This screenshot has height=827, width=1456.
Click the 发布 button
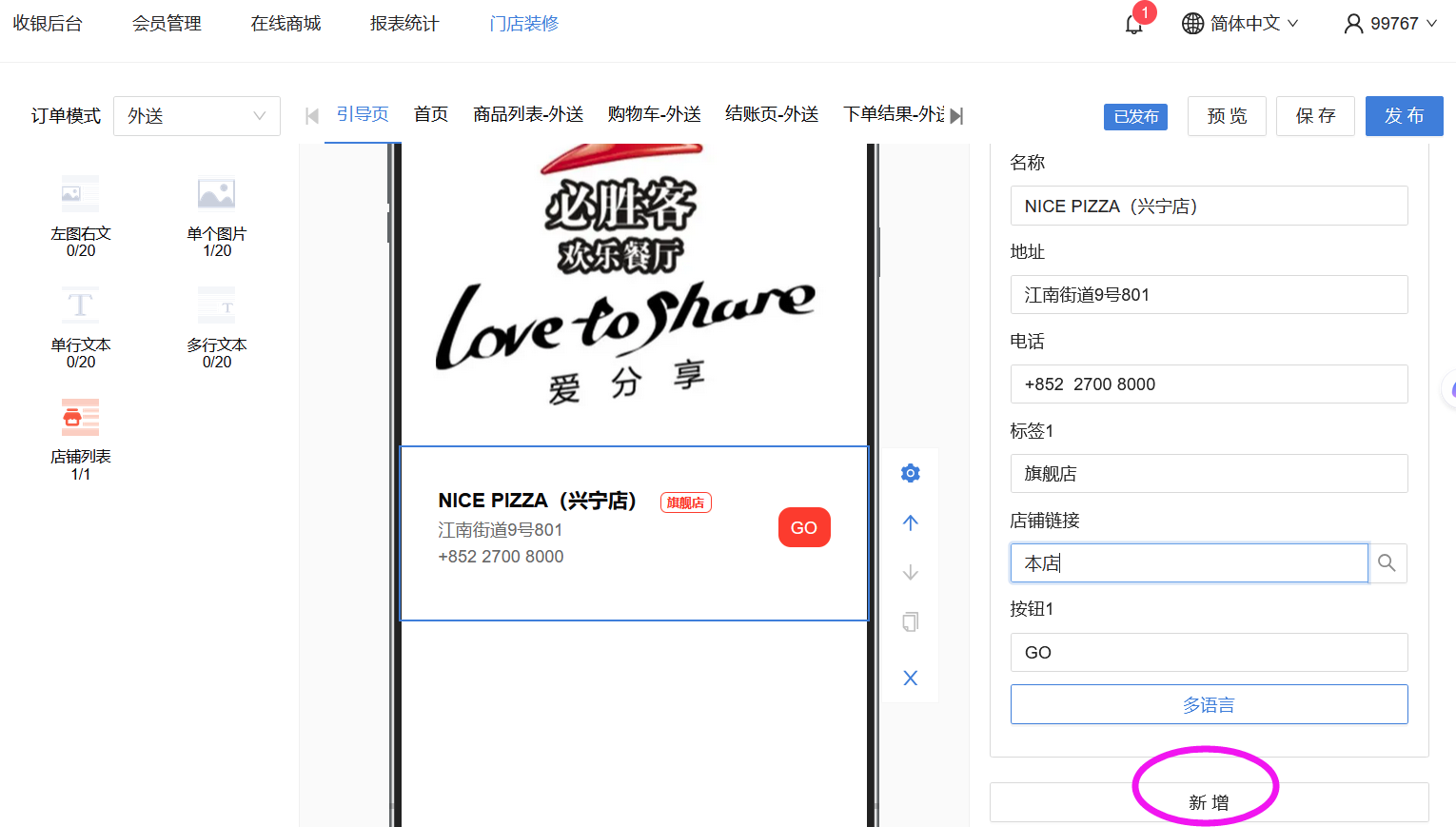point(1405,116)
